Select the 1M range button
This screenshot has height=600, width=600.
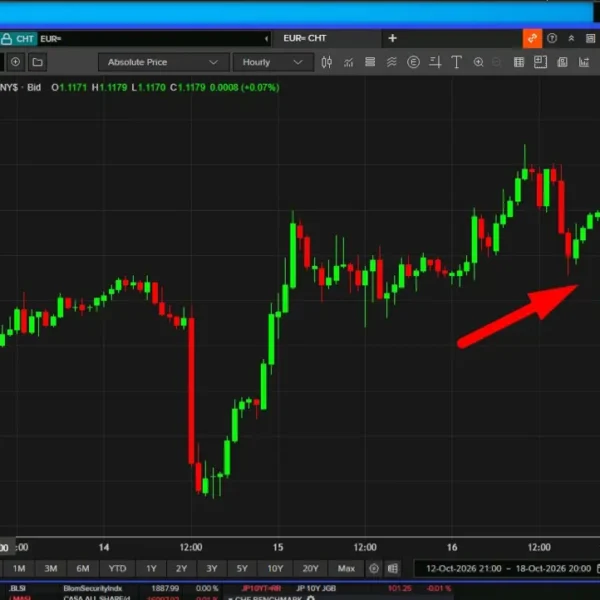pyautogui.click(x=19, y=568)
